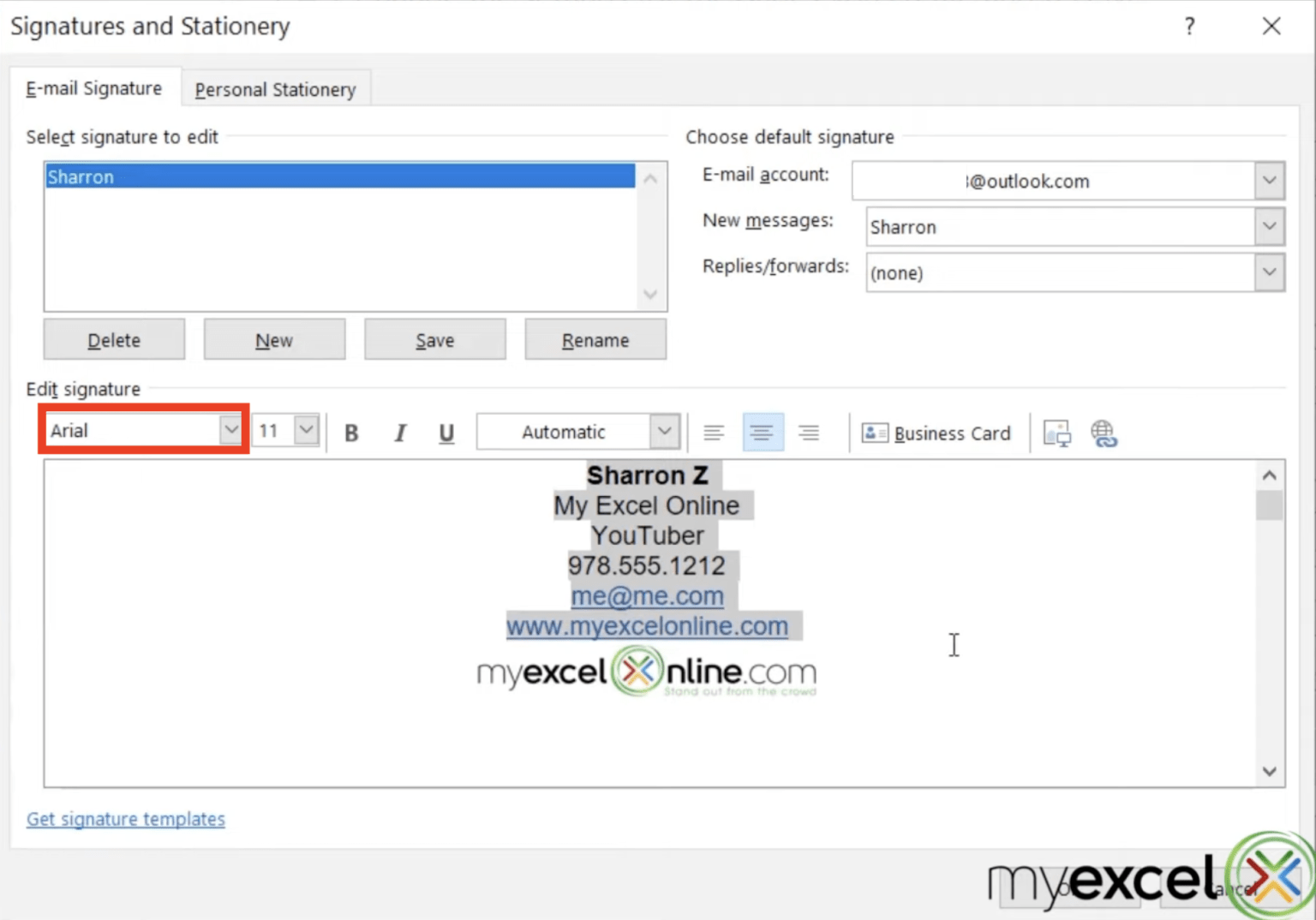Insert a Business Card into the signature
This screenshot has height=920, width=1316.
[x=937, y=433]
